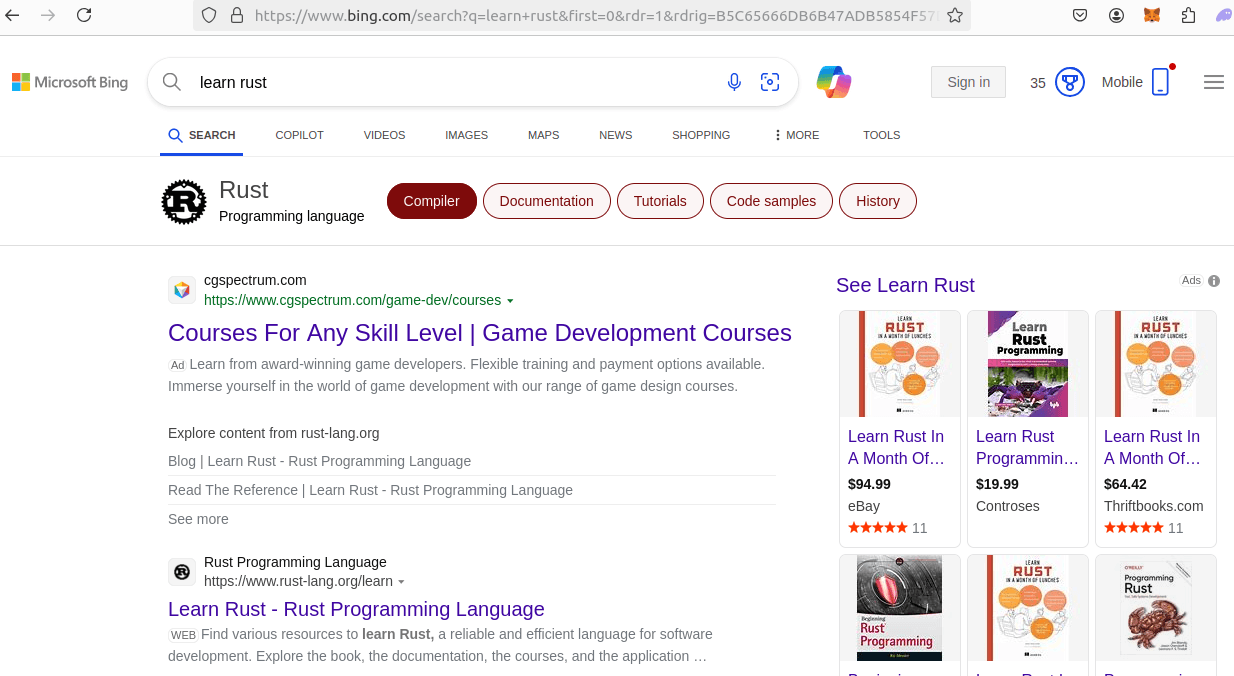Open the MetaMask fox extension
Screen dimensions: 1234x676
[1152, 15]
